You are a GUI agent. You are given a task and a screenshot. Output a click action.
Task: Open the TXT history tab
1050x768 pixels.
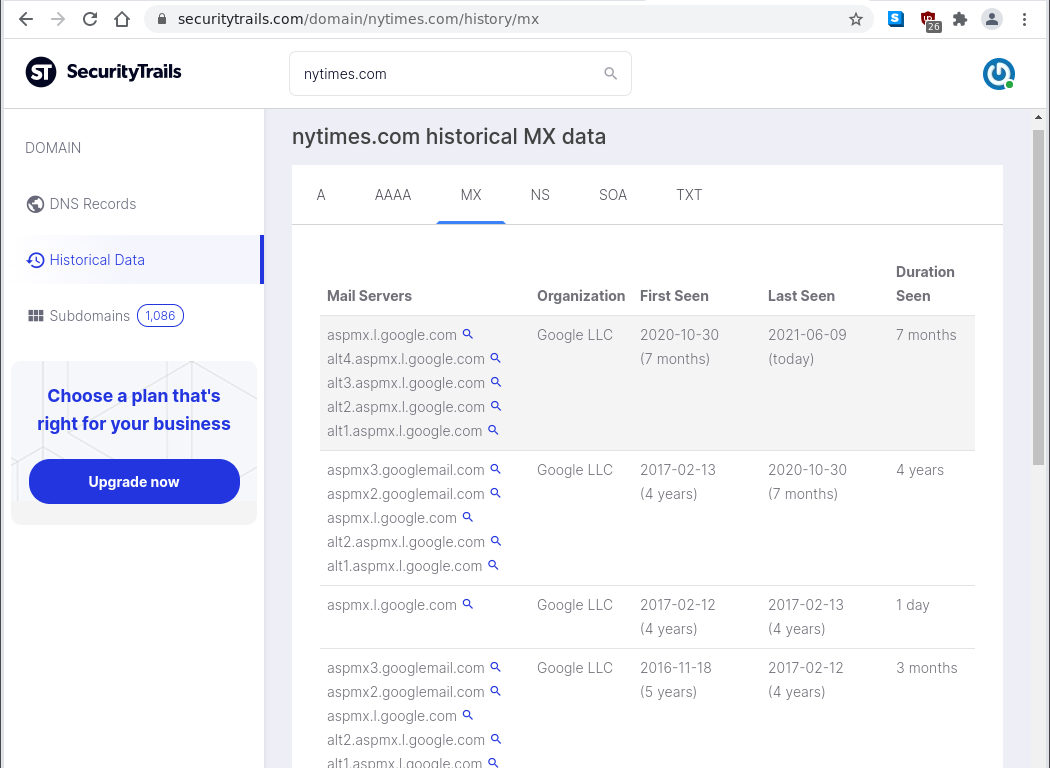point(689,195)
